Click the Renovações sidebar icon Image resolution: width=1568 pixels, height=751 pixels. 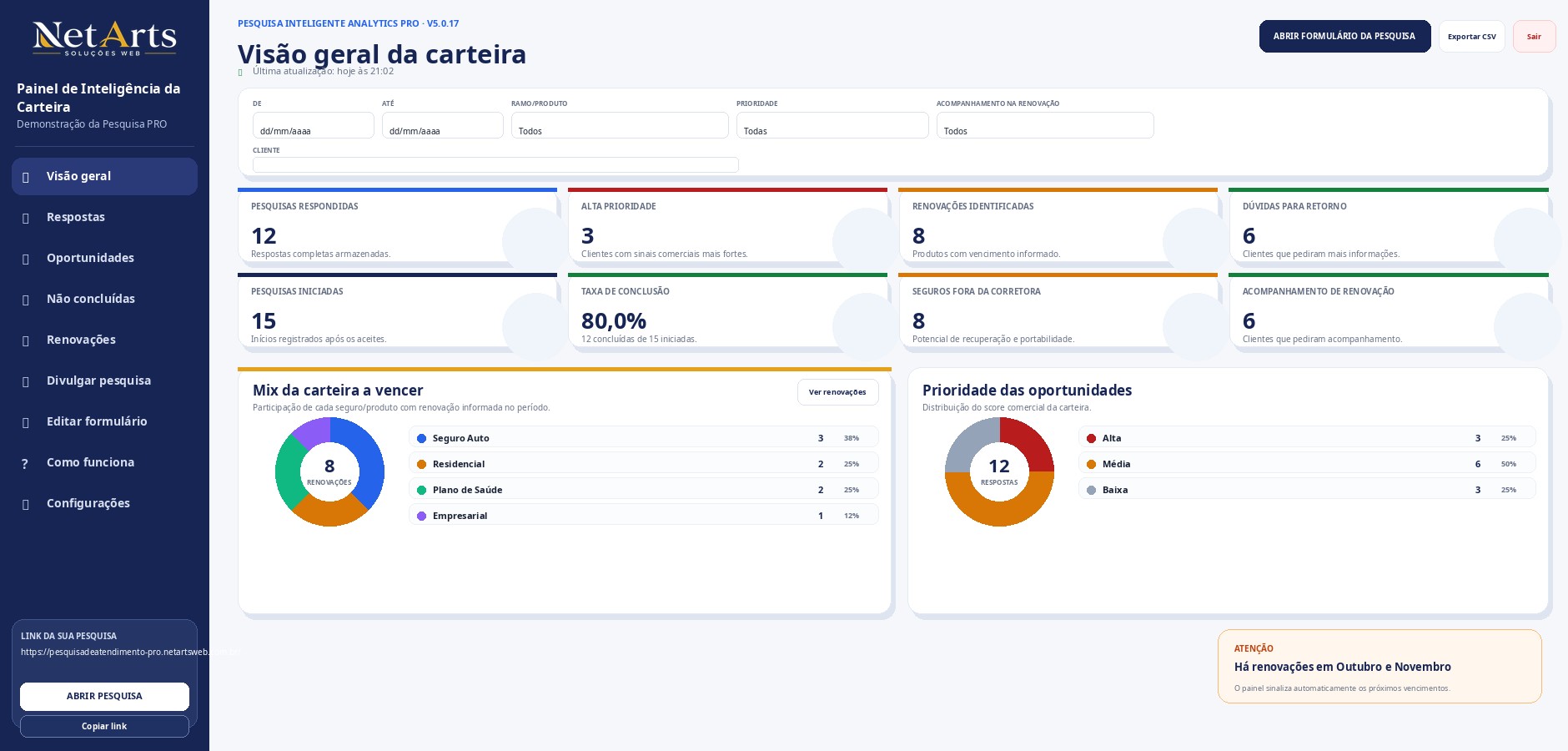[26, 340]
